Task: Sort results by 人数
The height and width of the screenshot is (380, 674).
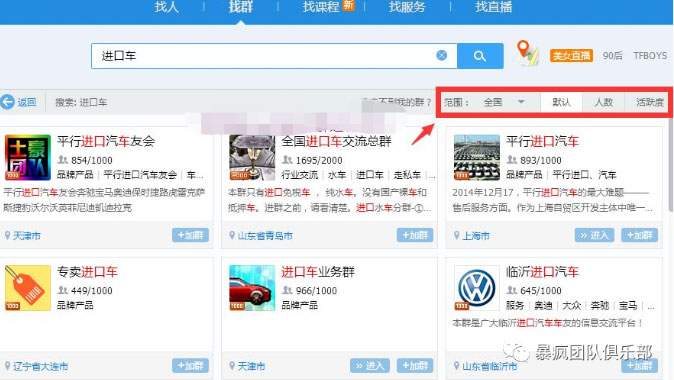Action: pyautogui.click(x=604, y=102)
